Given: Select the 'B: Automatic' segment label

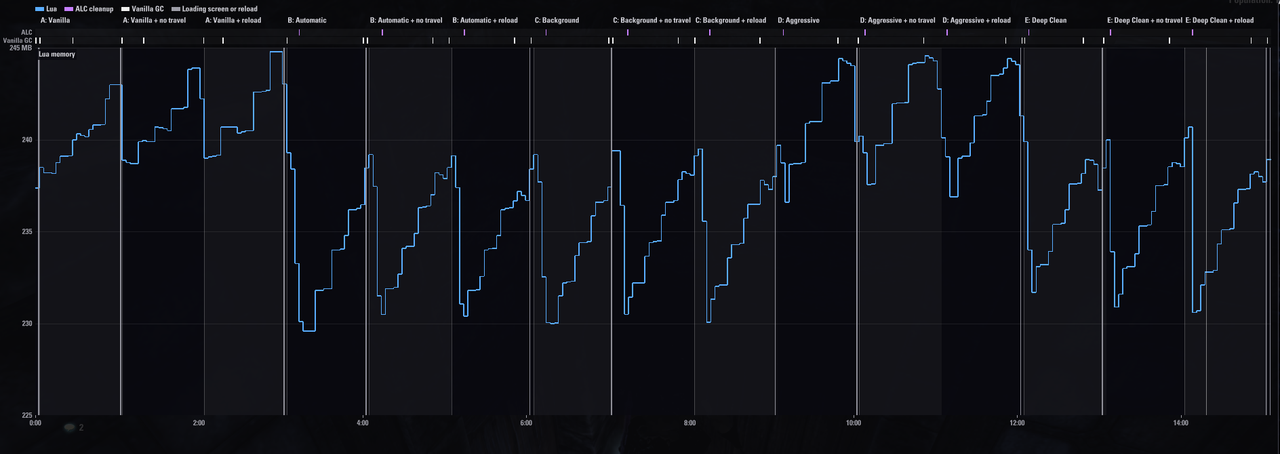Looking at the screenshot, I should (x=307, y=20).
